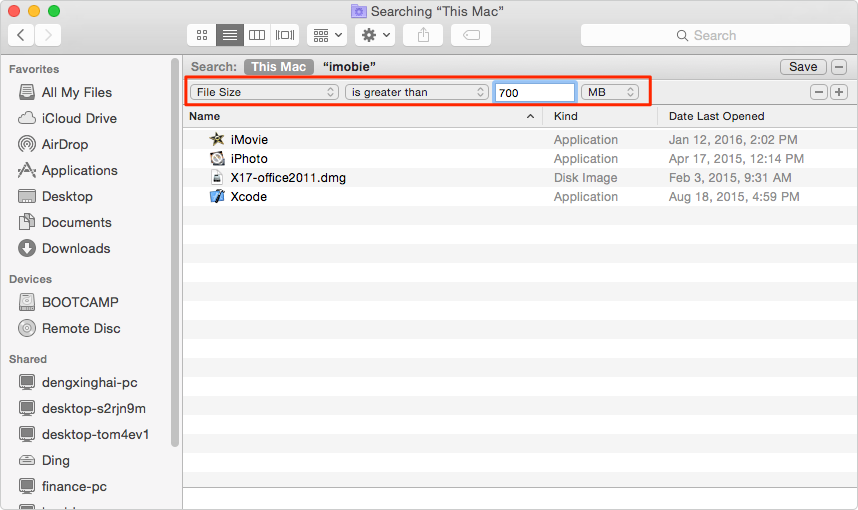This screenshot has width=858, height=510.
Task: Open the 'is greater than' comparison dropdown
Action: click(x=417, y=92)
